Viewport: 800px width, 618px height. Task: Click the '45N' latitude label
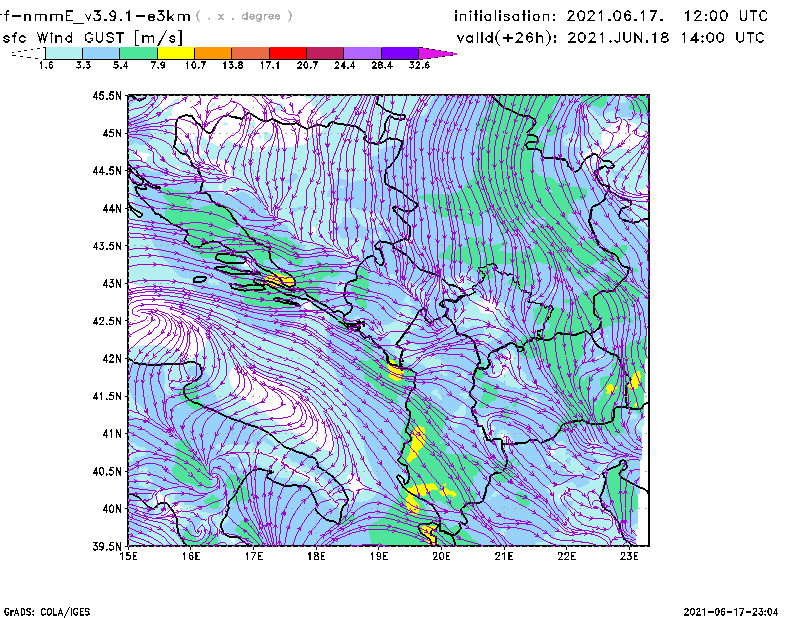click(x=112, y=133)
